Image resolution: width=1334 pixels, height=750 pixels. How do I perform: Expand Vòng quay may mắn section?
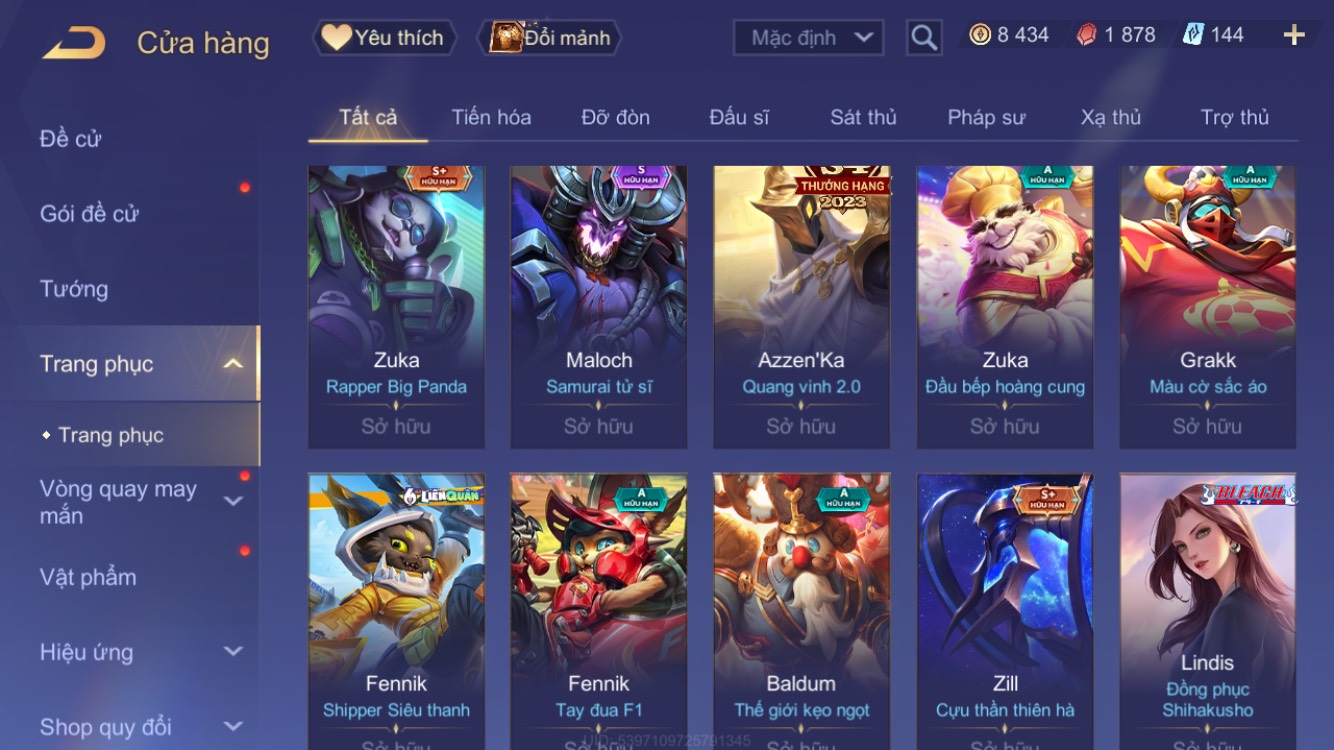point(233,501)
